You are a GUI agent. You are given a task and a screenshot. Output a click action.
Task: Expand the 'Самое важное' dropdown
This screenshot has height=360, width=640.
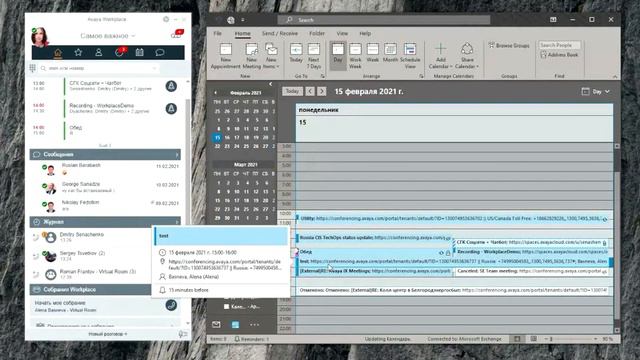pyautogui.click(x=107, y=36)
